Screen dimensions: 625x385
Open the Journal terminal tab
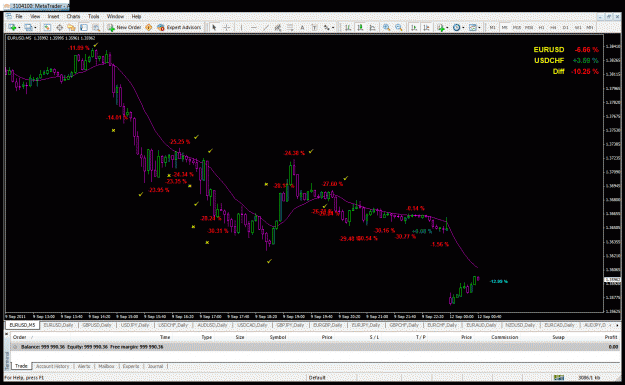[x=155, y=366]
